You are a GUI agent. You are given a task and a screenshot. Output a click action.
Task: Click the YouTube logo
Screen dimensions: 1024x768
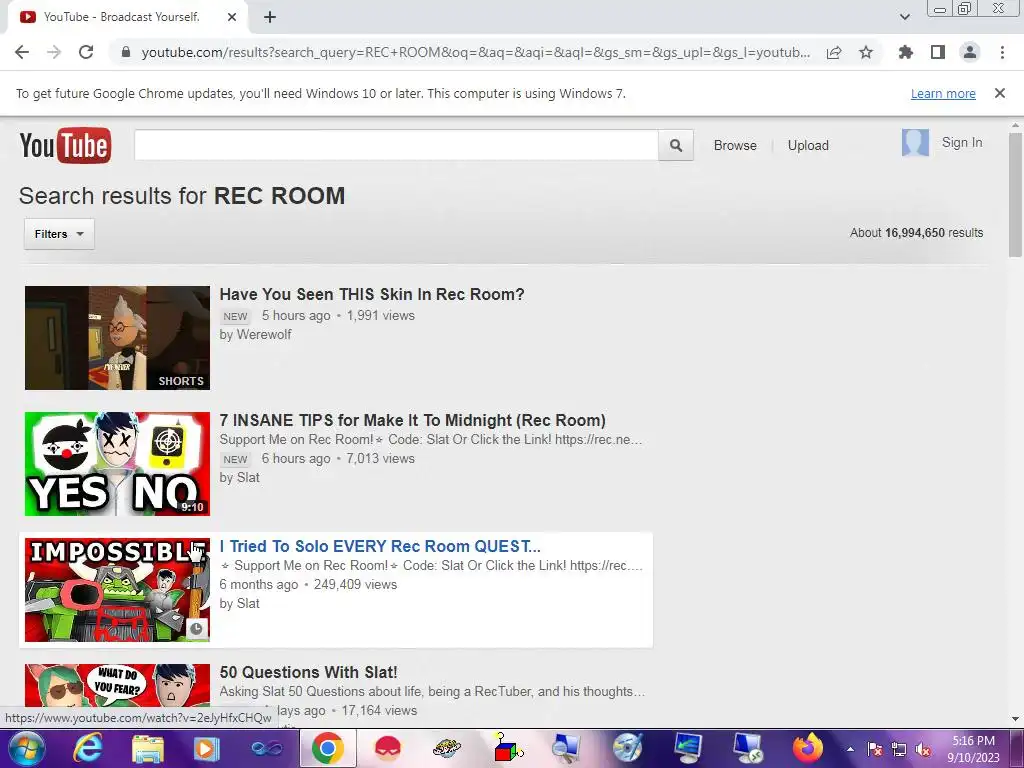pyautogui.click(x=65, y=145)
